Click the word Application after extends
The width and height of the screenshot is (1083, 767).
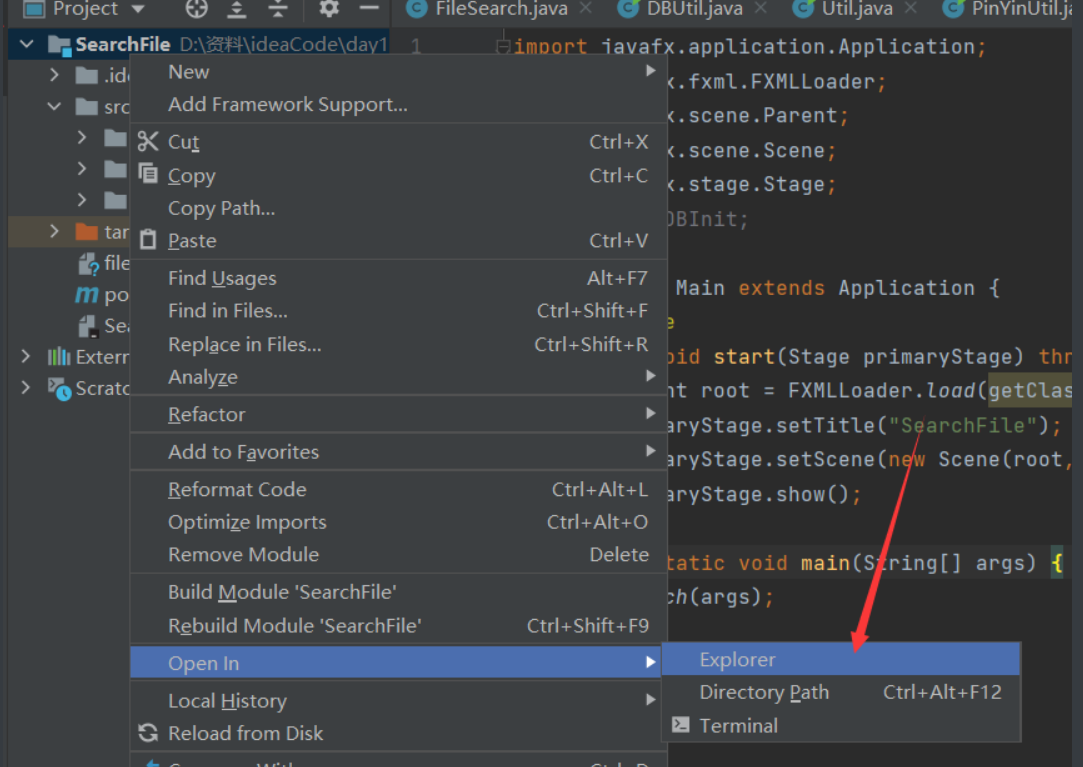click(906, 287)
